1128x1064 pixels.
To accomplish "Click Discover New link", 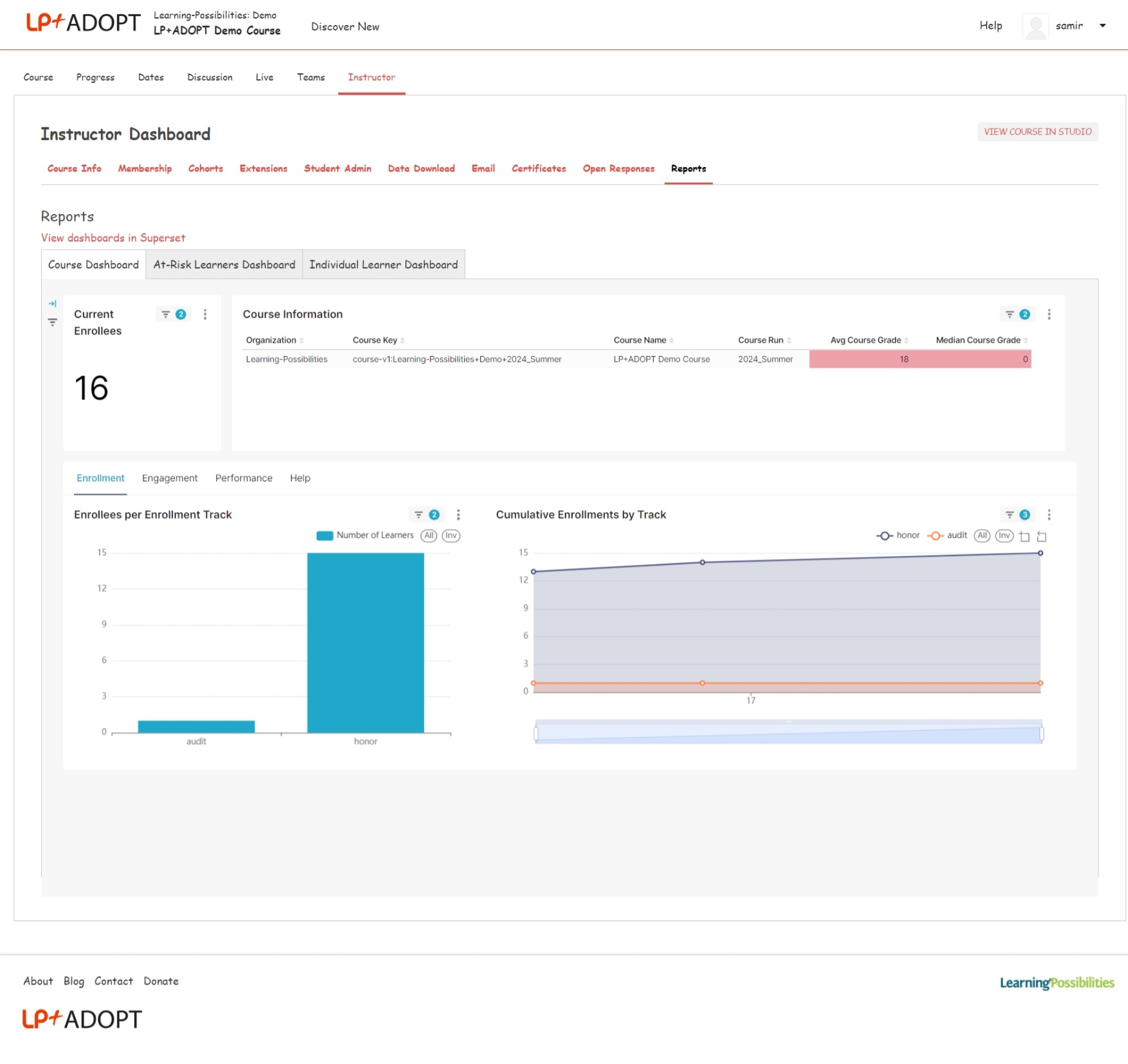I will 345,26.
